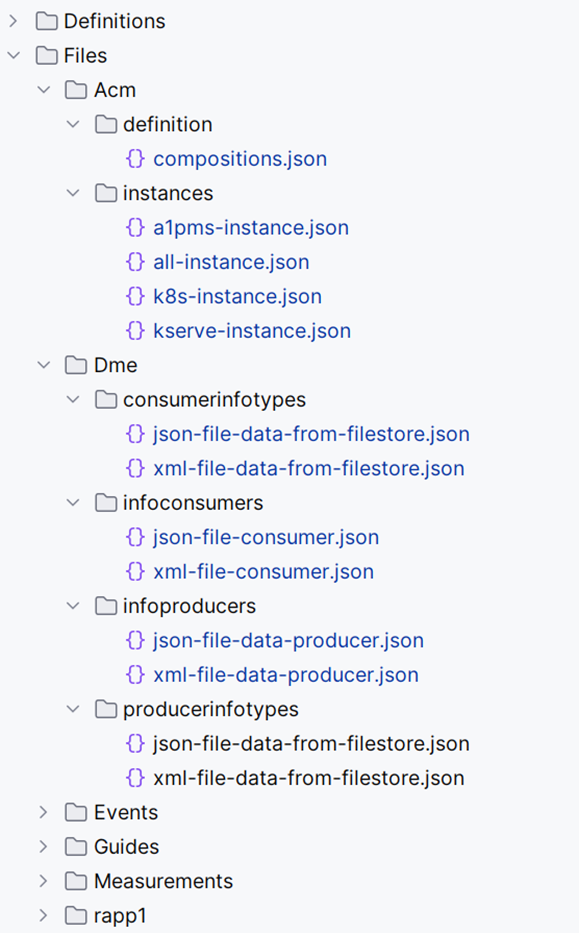Image resolution: width=579 pixels, height=933 pixels.
Task: Expand the rapp1 folder
Action: tap(43, 915)
